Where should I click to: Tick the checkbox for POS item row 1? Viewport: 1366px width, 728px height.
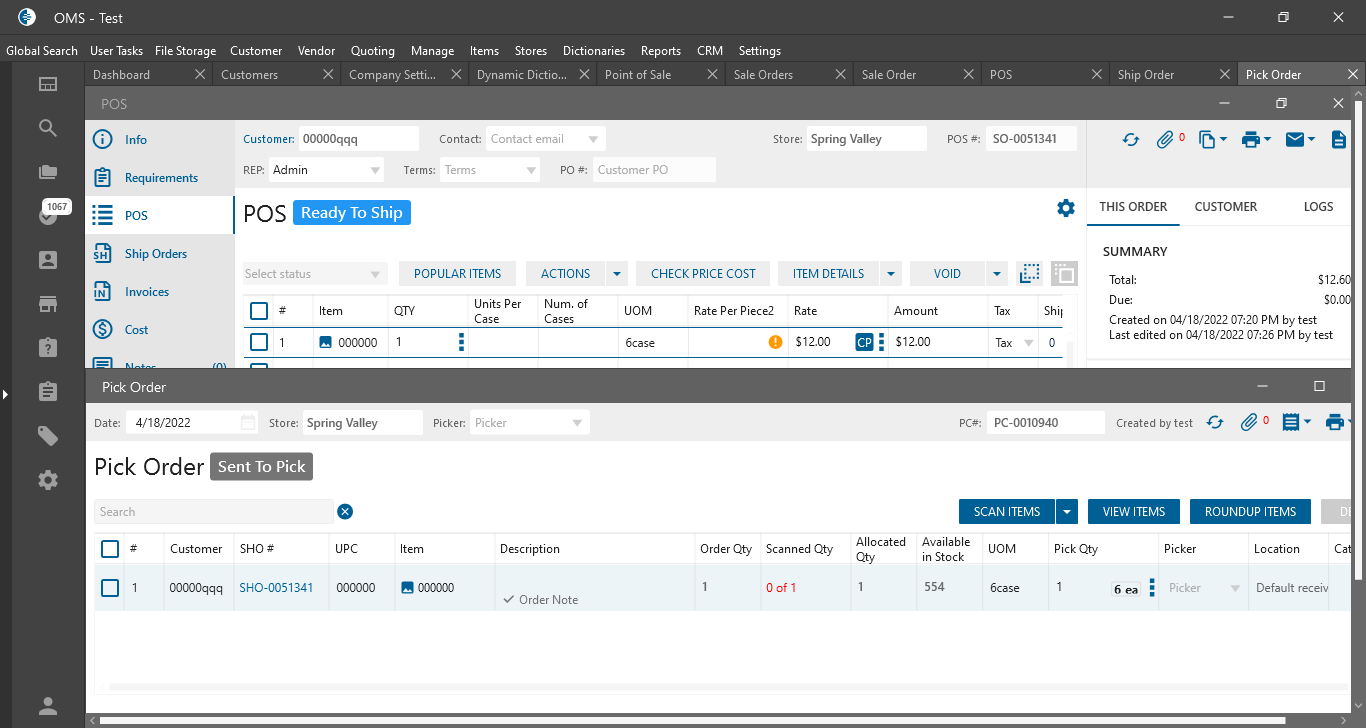coord(259,342)
